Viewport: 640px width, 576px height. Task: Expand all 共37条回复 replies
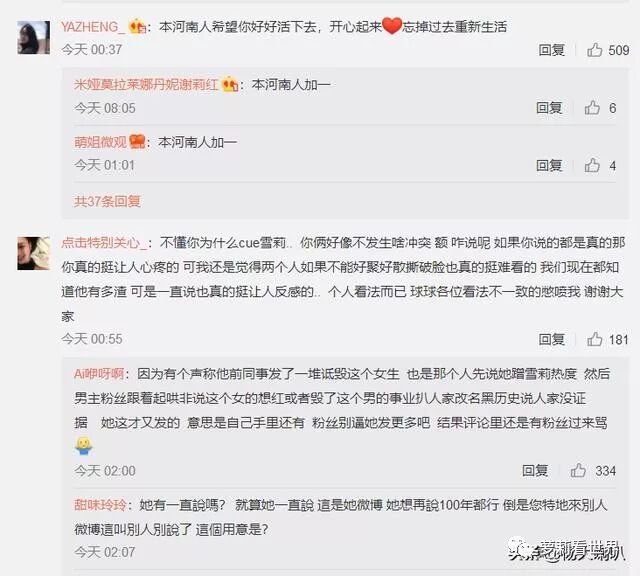(107, 201)
